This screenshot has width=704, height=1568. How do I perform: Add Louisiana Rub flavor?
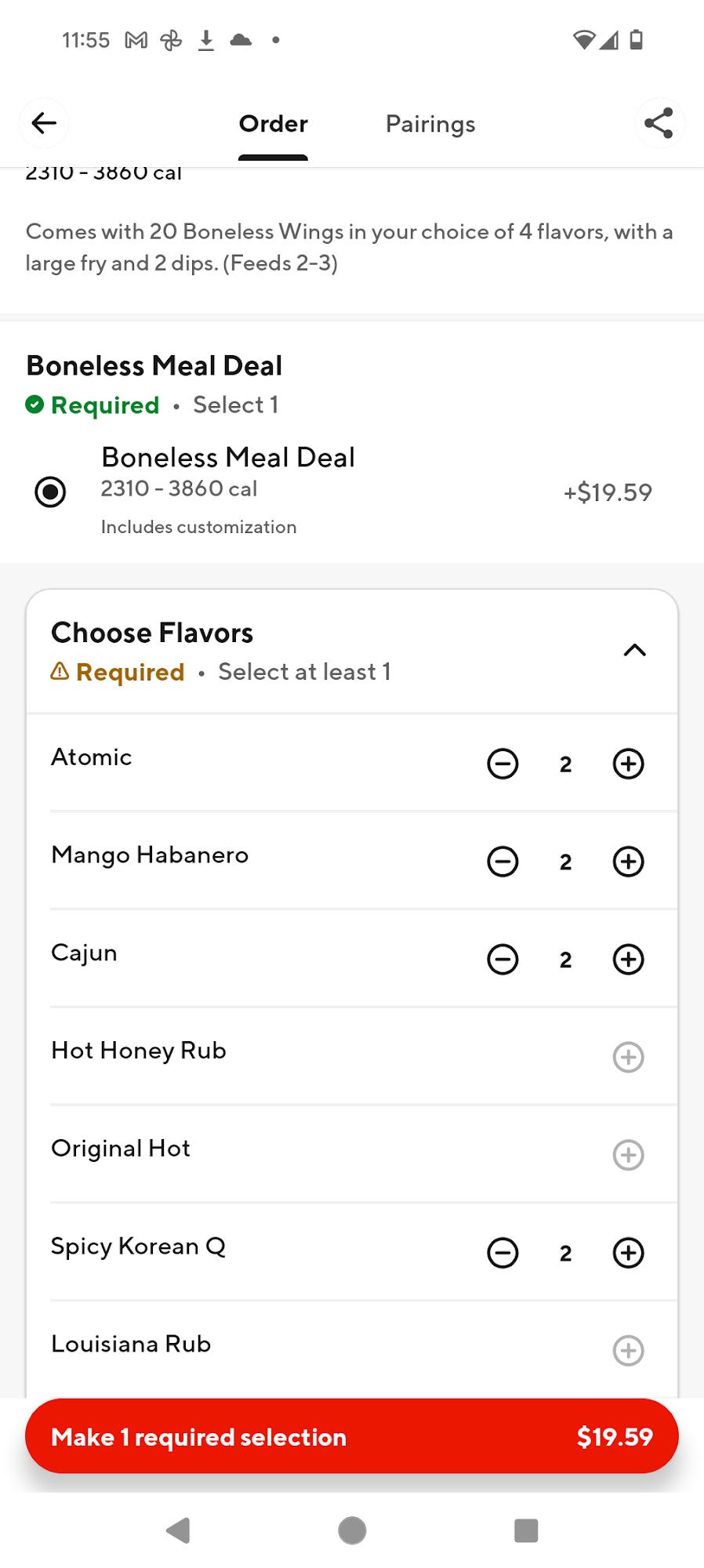click(x=628, y=1351)
